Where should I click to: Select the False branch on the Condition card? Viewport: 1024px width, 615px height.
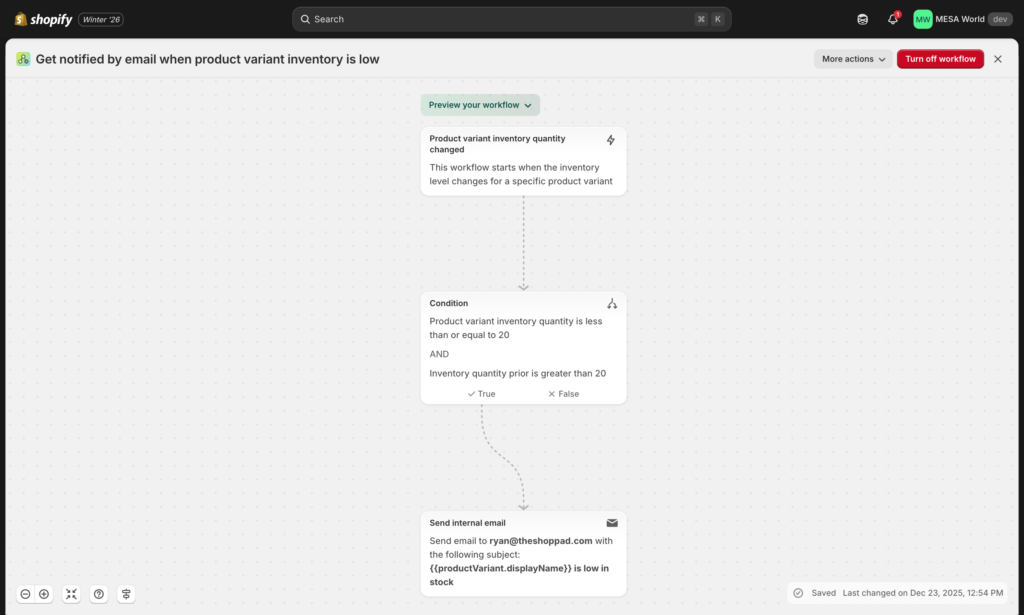(x=561, y=393)
